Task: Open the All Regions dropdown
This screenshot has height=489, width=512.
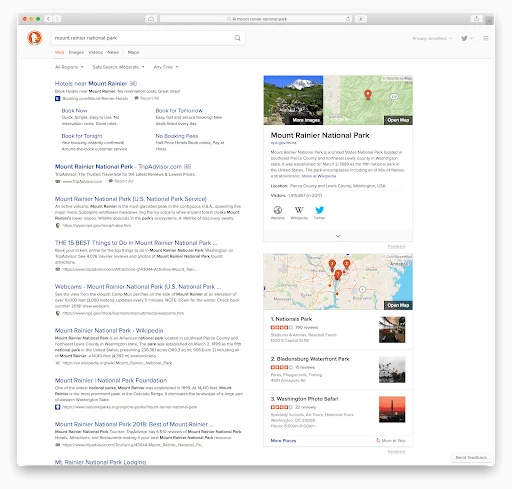Action: (x=69, y=67)
